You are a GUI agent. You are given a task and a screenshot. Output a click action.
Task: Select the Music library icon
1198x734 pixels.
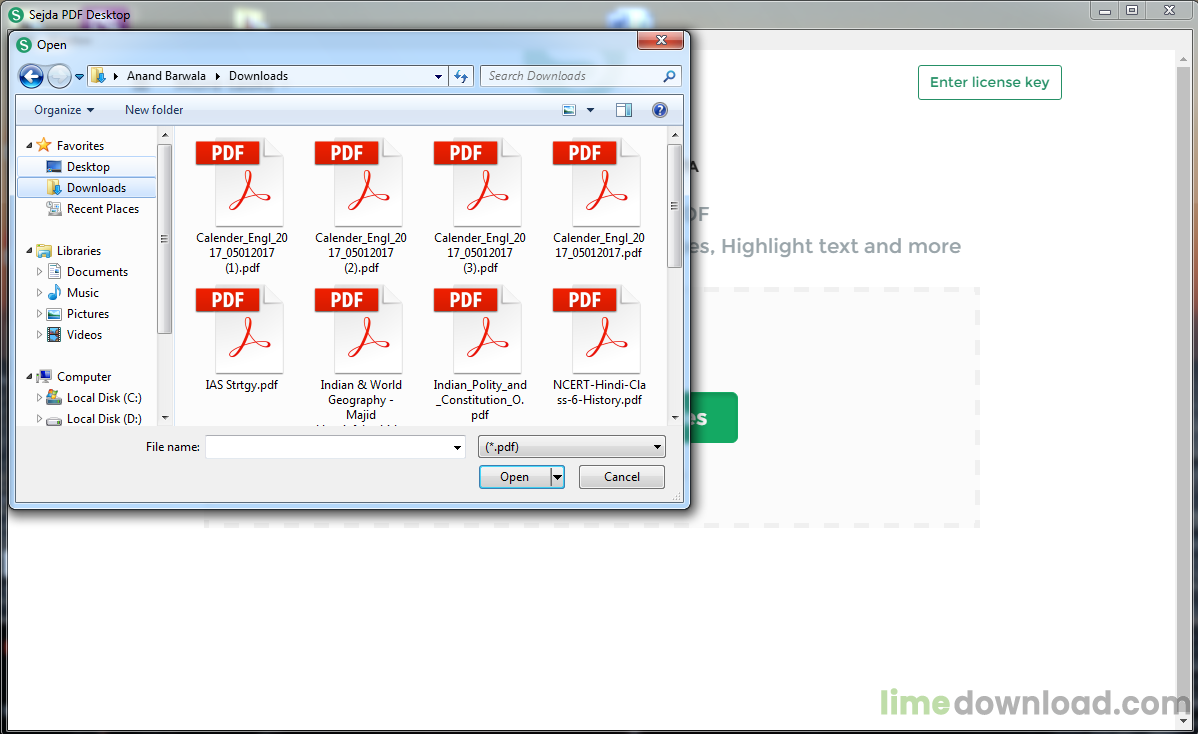pyautogui.click(x=54, y=293)
